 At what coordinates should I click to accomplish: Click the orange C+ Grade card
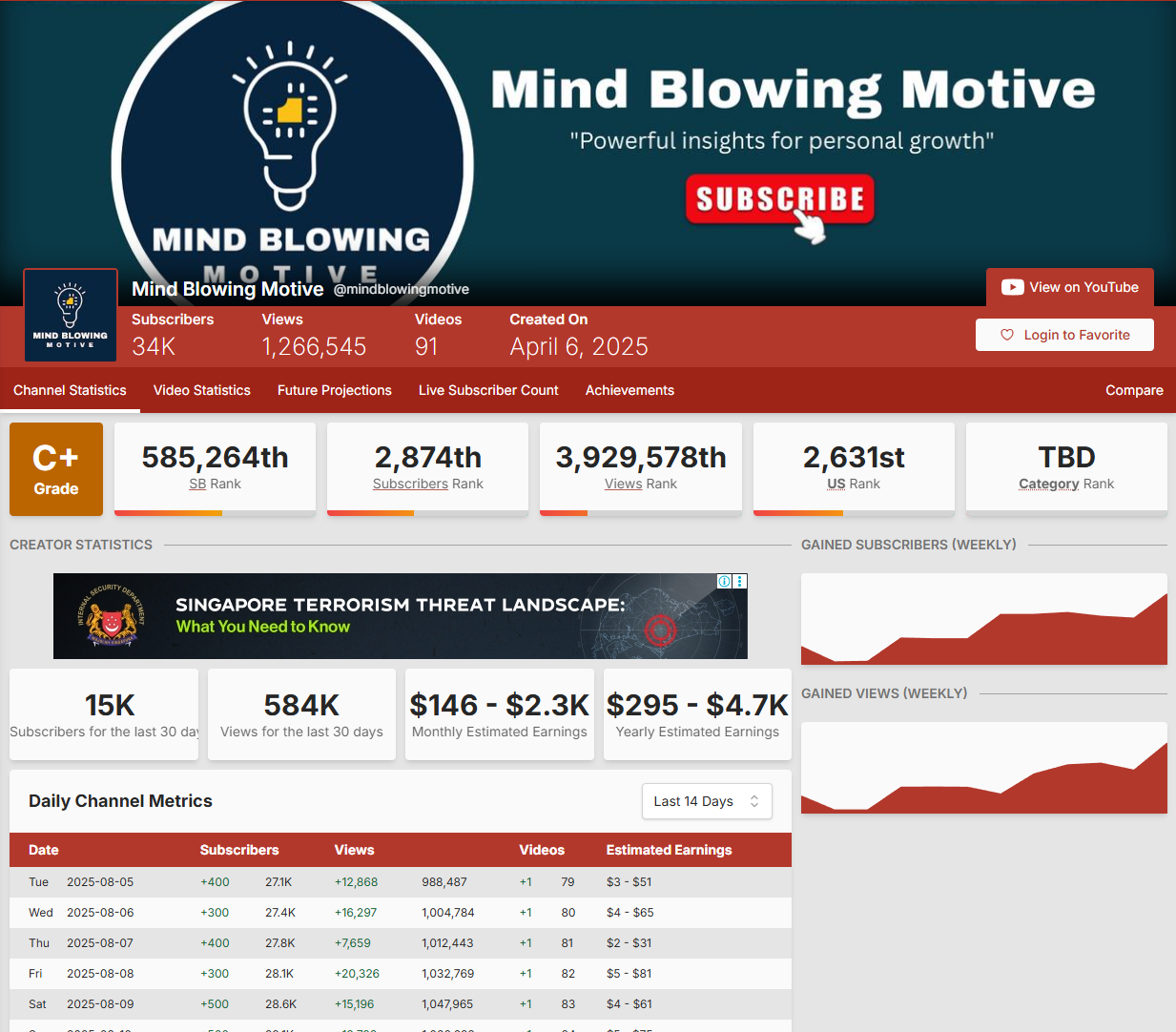point(56,469)
